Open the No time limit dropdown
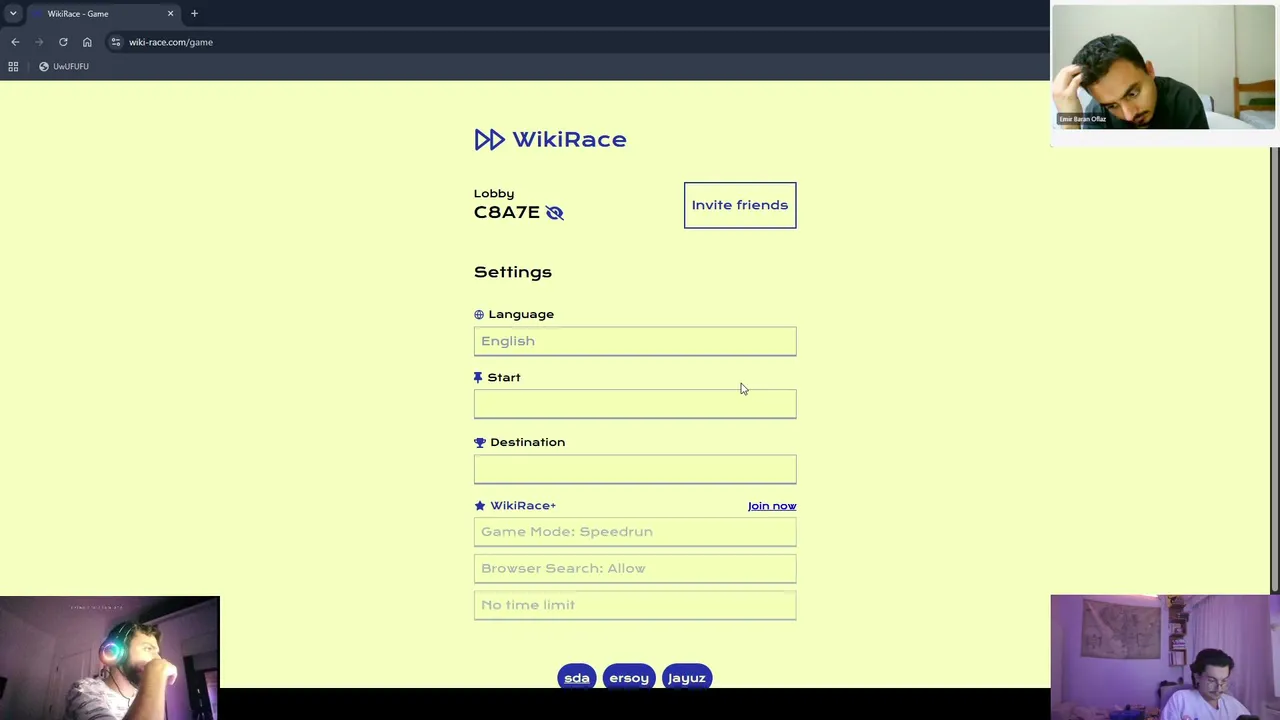This screenshot has height=720, width=1280. coord(635,605)
